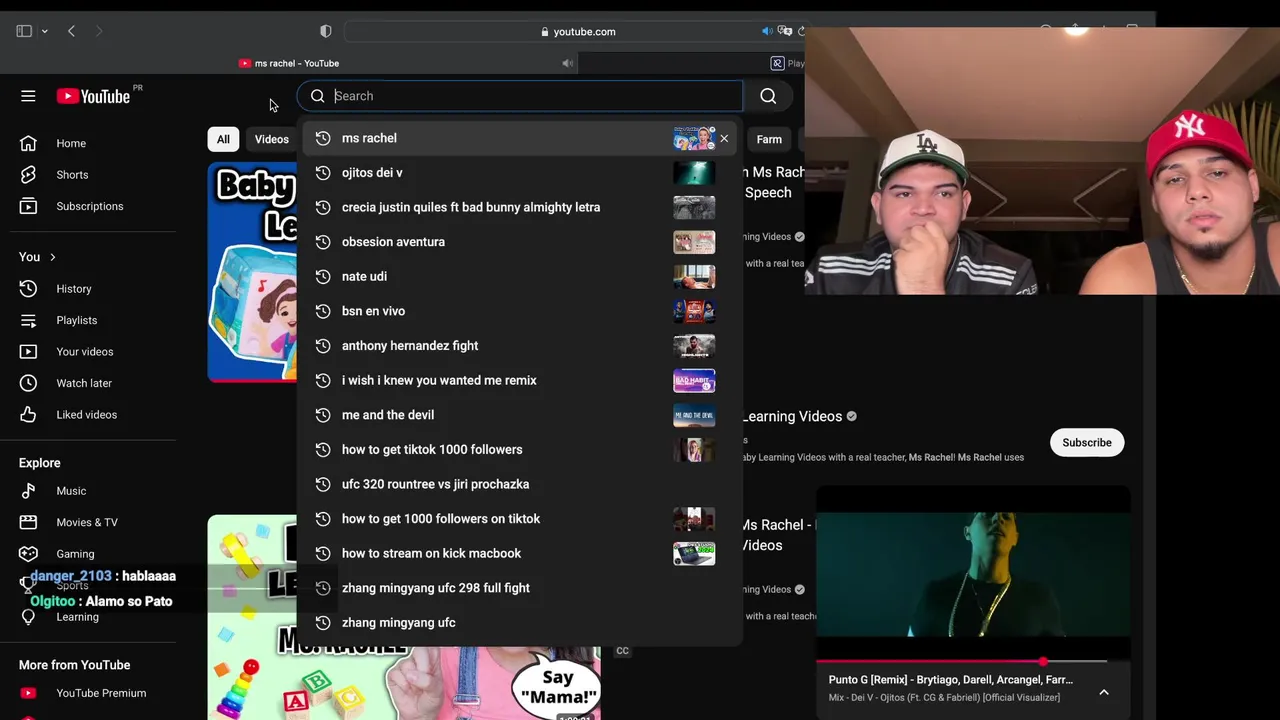Open the Safari sidebar toggle icon
Image resolution: width=1280 pixels, height=720 pixels.
24,31
